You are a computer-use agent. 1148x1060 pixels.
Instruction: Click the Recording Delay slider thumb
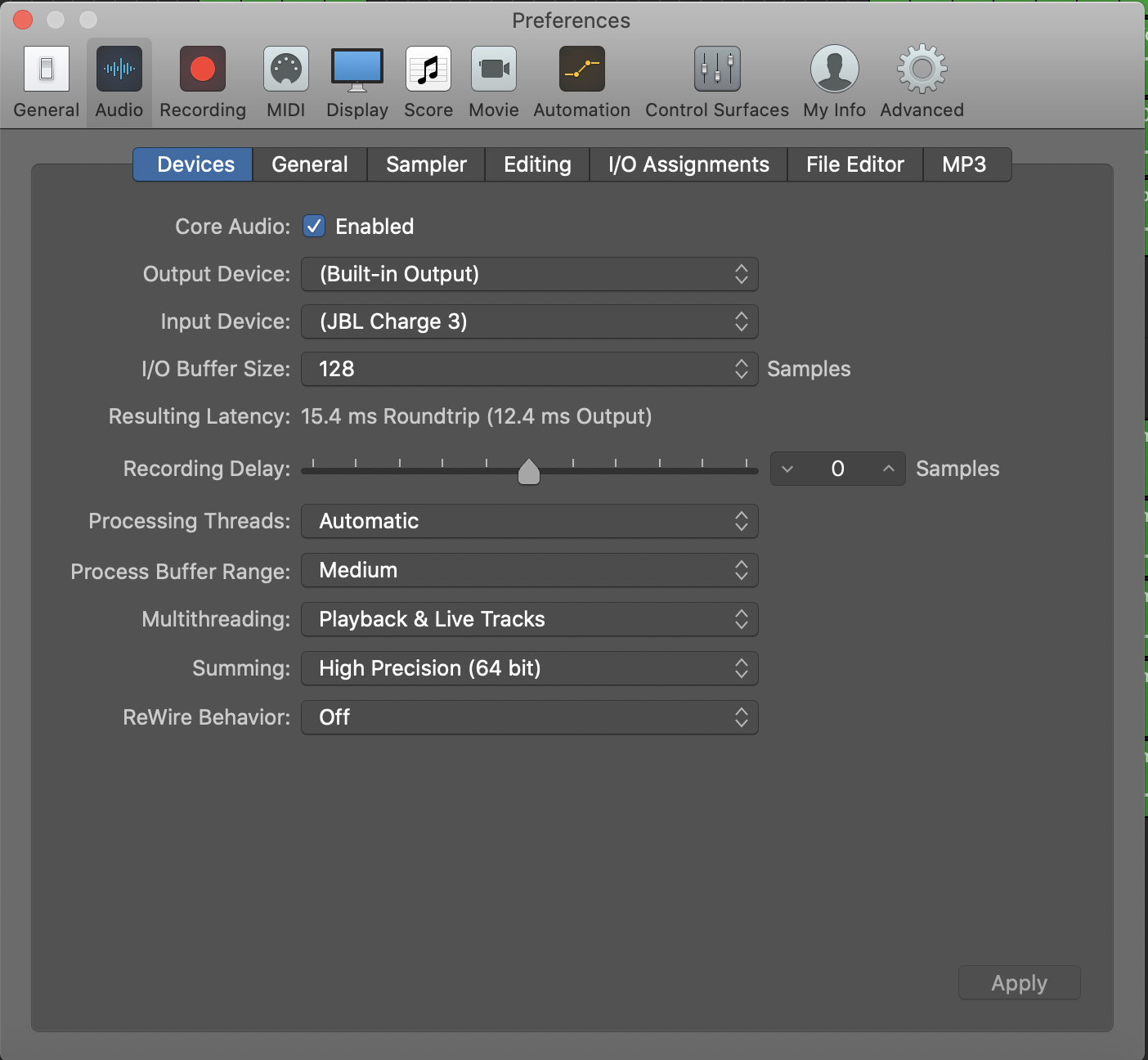pyautogui.click(x=529, y=471)
